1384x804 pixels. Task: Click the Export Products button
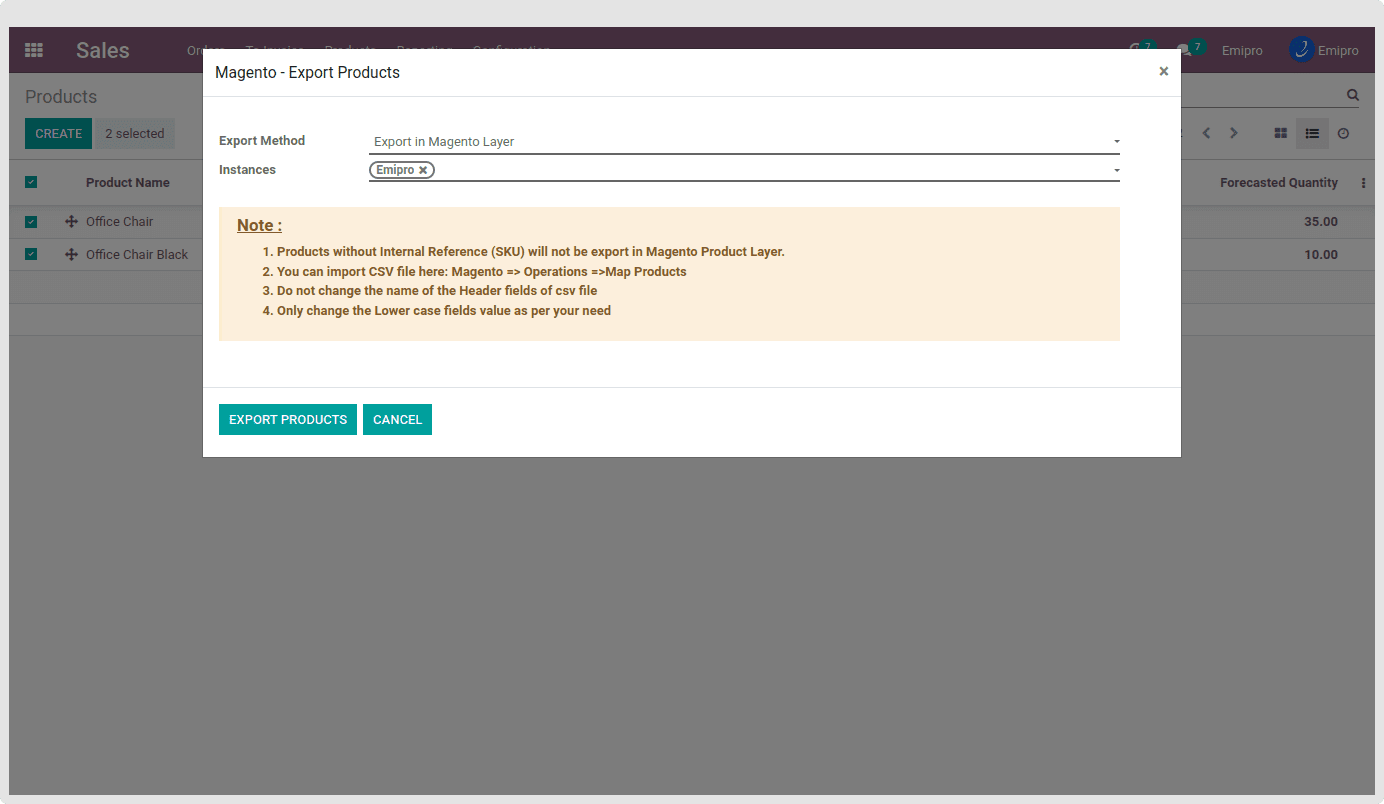(288, 419)
